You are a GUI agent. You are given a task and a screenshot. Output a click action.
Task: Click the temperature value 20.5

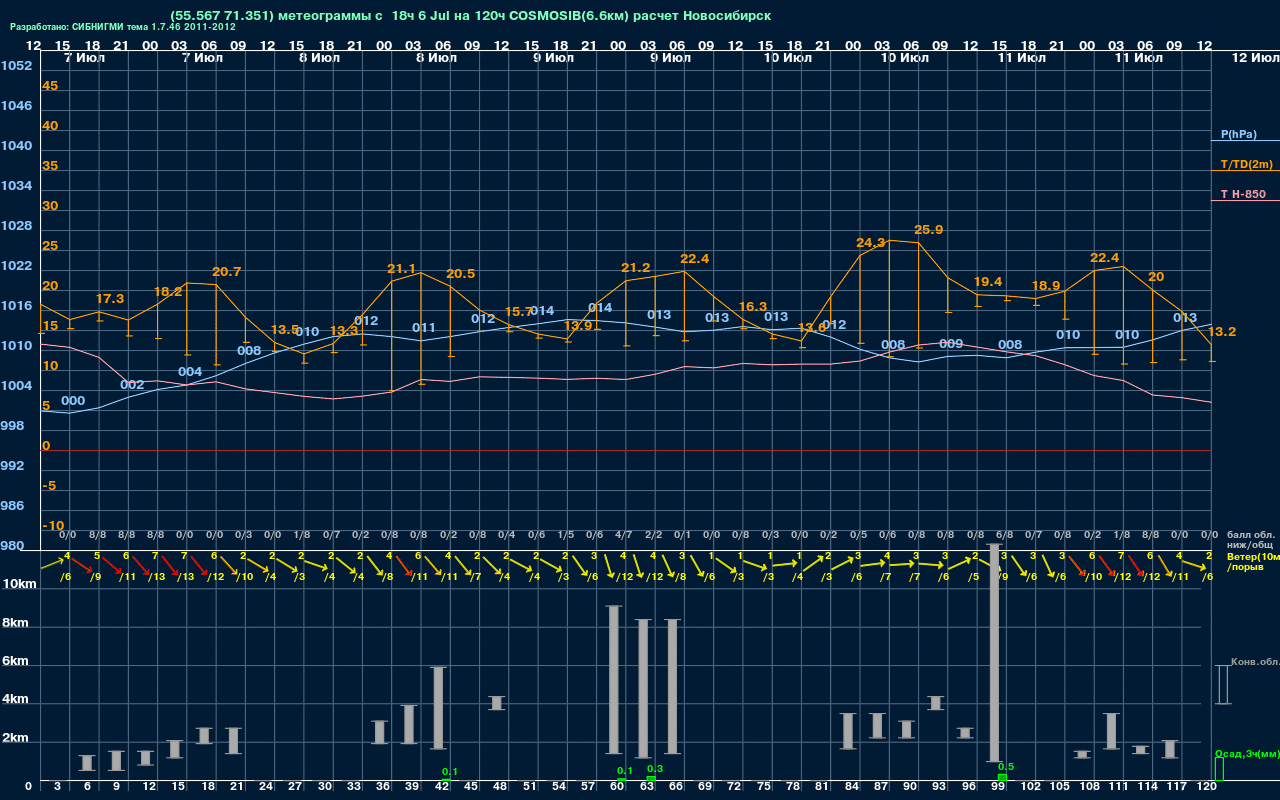click(x=460, y=274)
